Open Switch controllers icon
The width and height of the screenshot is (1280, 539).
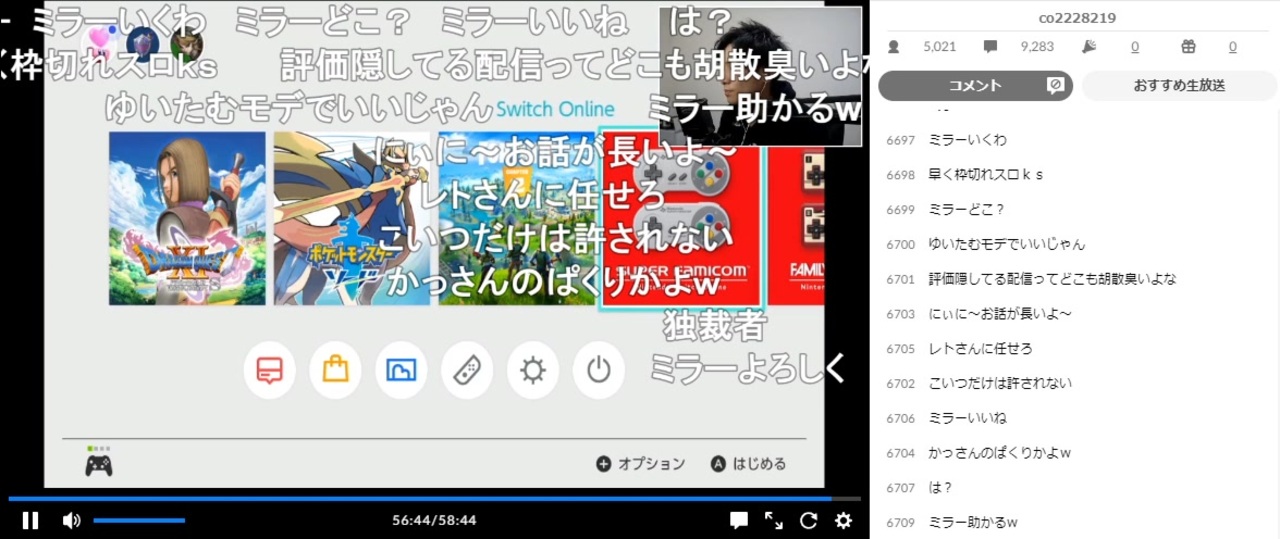point(467,370)
